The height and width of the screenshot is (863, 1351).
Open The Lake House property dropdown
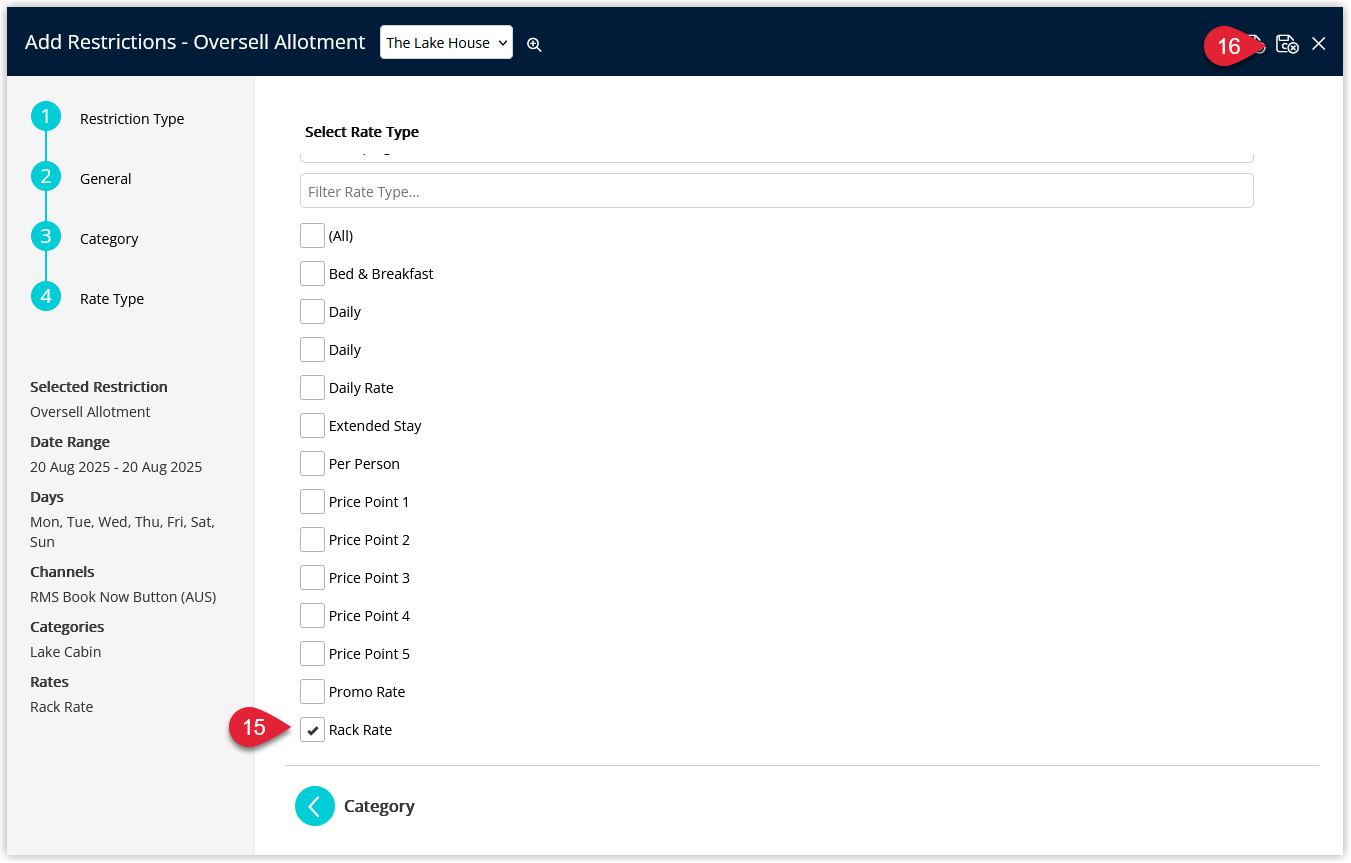pos(446,42)
